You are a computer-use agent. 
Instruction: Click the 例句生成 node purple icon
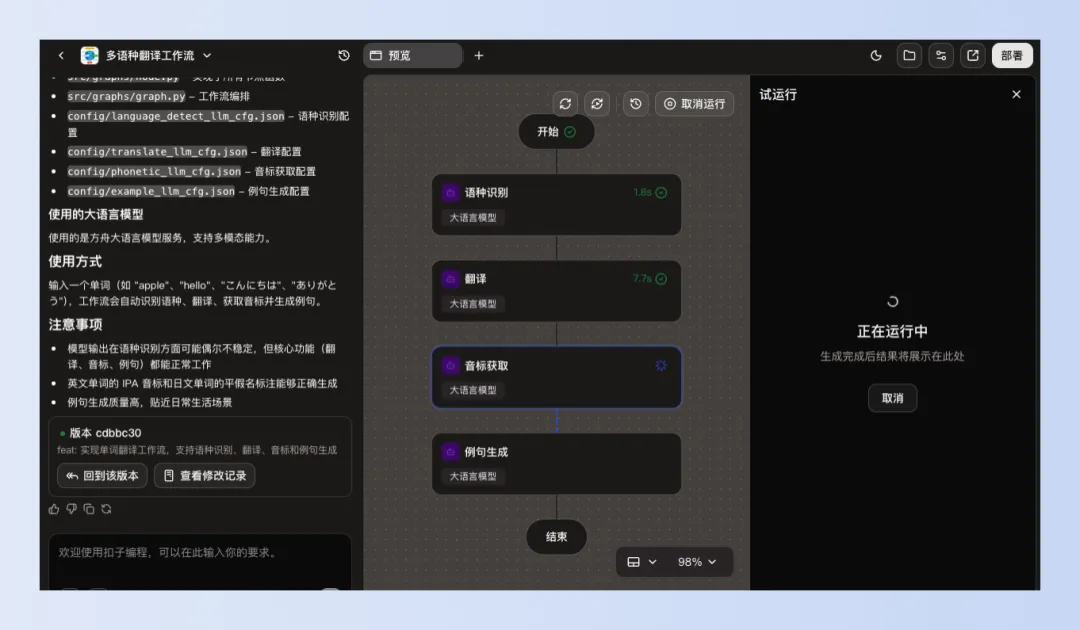click(450, 452)
